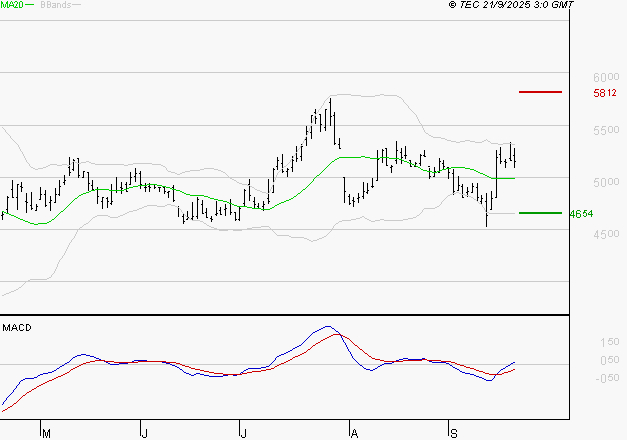The width and height of the screenshot is (627, 440).
Task: Select the A month marker on time axis
Action: click(353, 432)
